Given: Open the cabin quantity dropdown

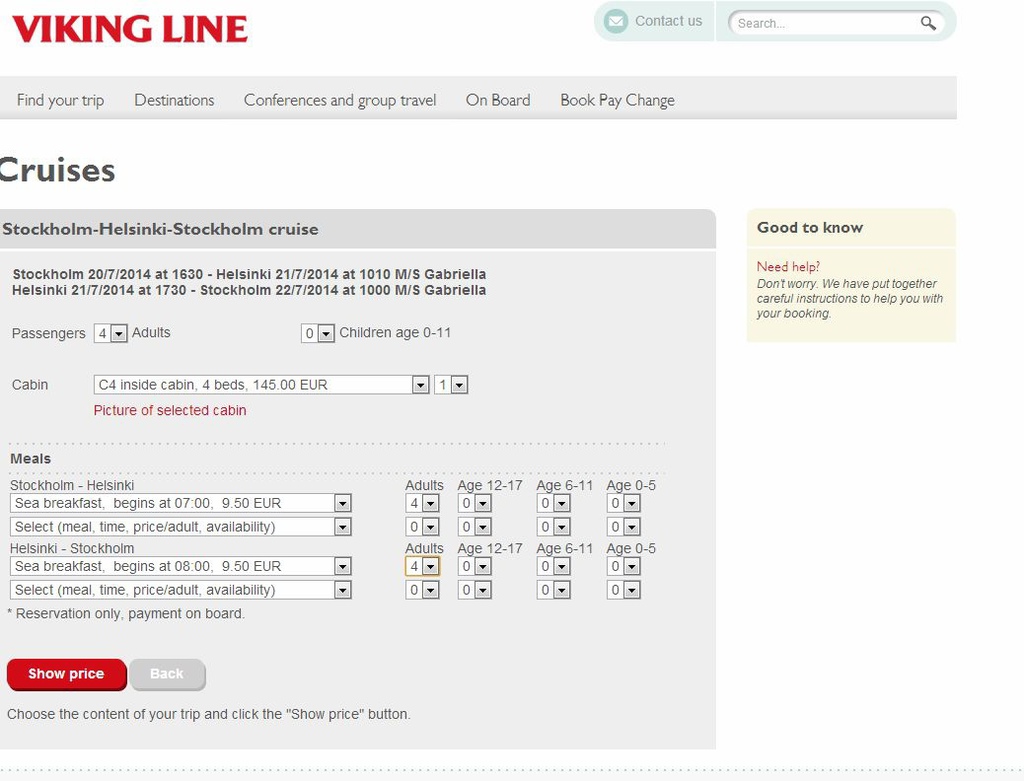Looking at the screenshot, I should click(451, 385).
